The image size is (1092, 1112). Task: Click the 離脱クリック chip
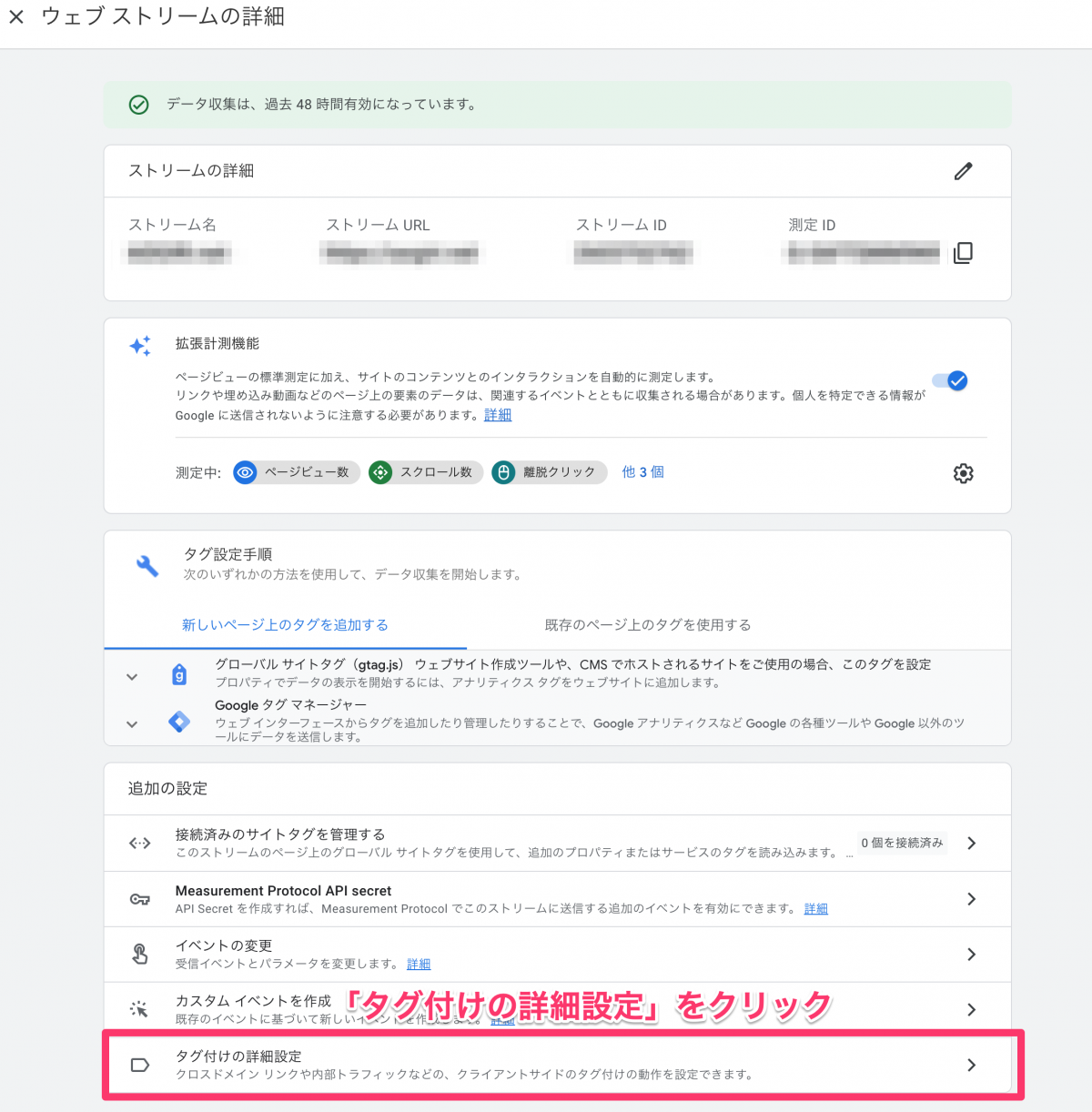click(x=549, y=472)
